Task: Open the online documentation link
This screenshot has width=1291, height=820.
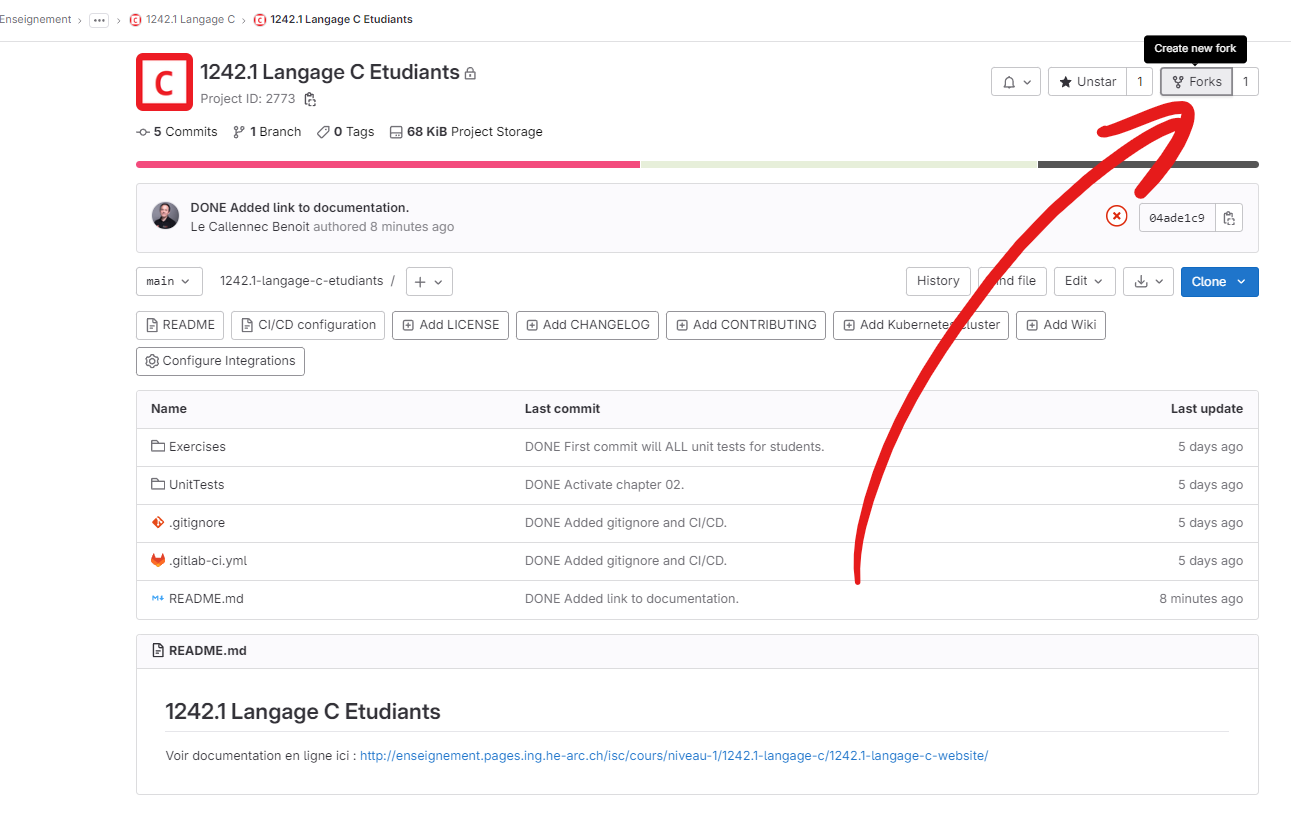Action: click(x=673, y=756)
